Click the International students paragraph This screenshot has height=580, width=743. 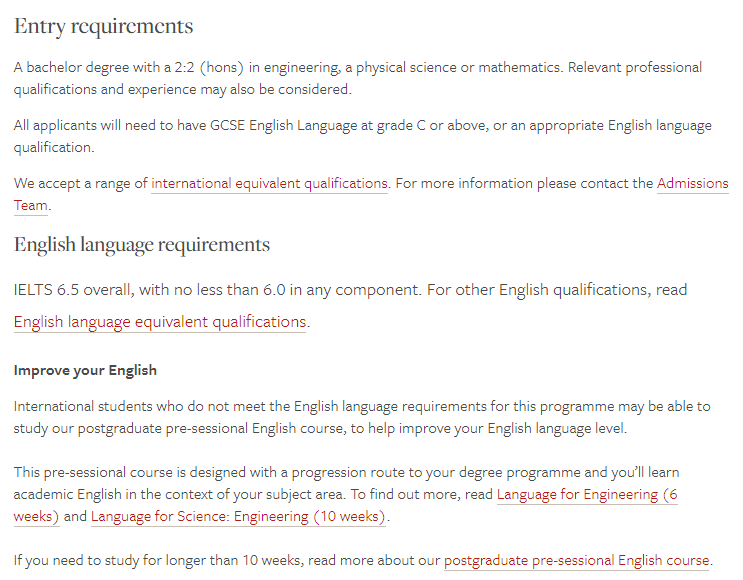coord(362,417)
